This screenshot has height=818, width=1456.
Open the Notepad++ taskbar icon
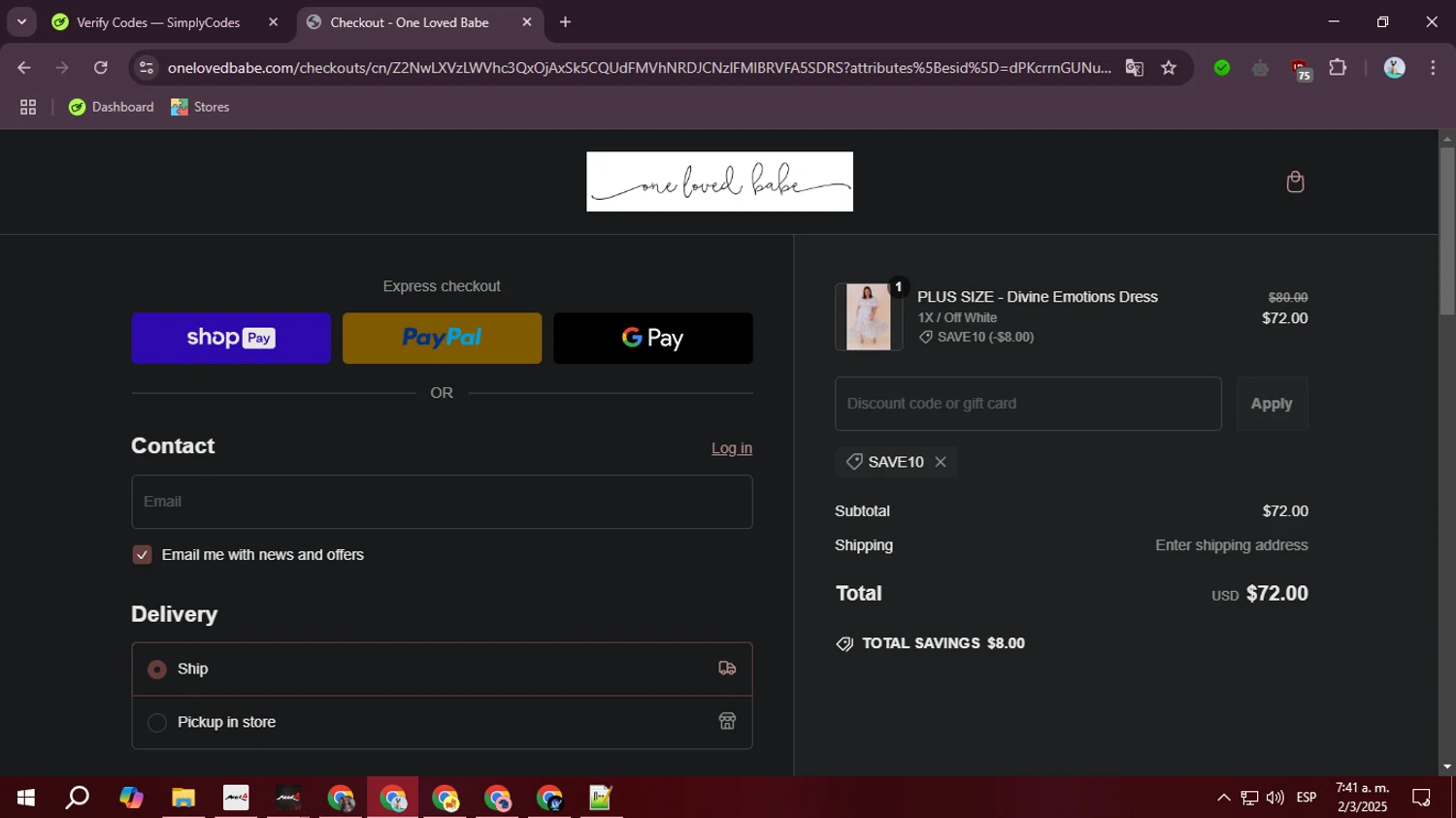click(601, 798)
